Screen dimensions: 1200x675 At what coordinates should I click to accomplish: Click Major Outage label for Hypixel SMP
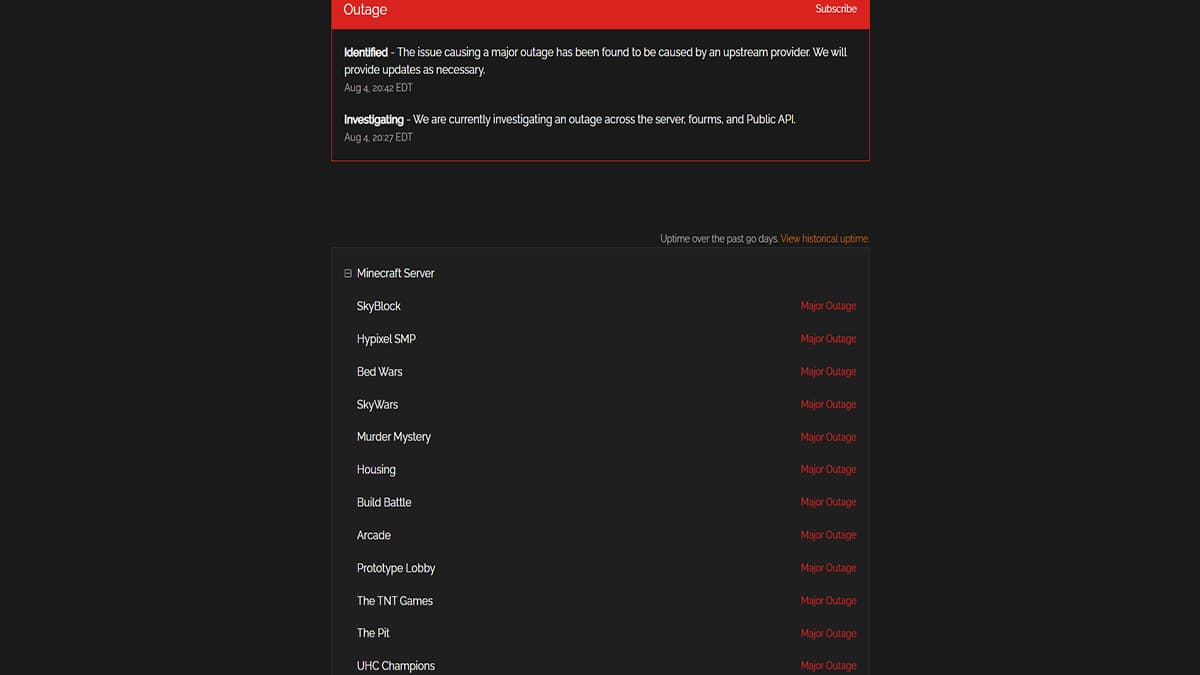click(x=828, y=338)
